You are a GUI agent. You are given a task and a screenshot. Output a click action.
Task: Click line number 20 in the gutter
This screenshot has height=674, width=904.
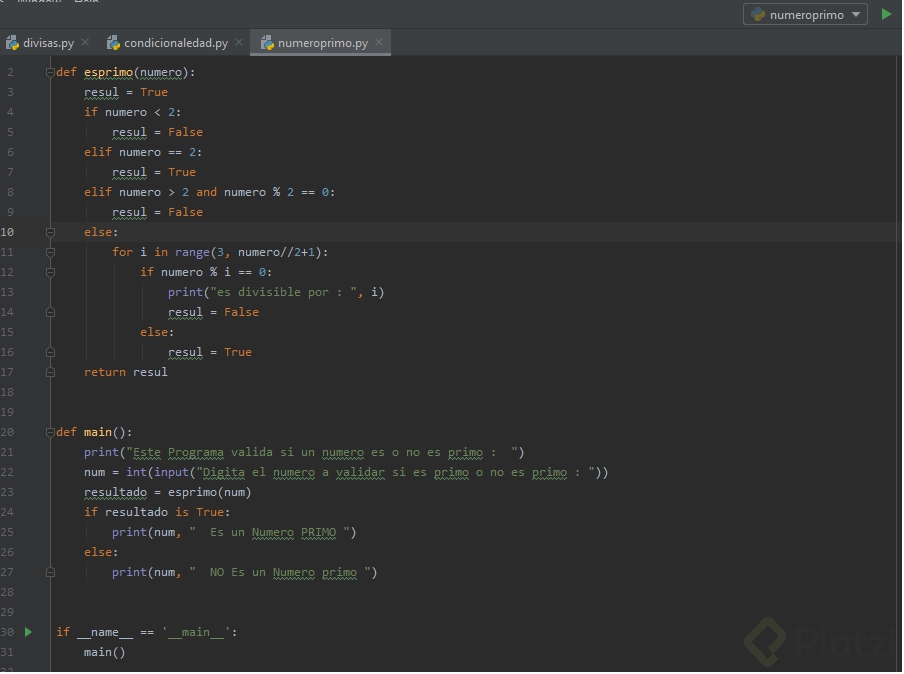[x=7, y=432]
